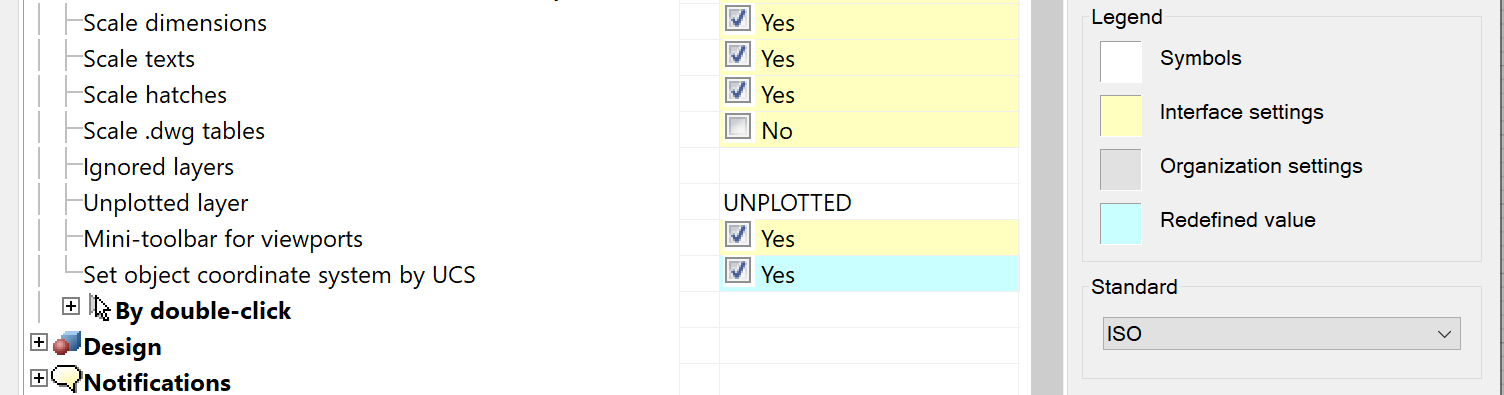Disable the Scale hatches checkbox
The image size is (1504, 395).
(738, 91)
